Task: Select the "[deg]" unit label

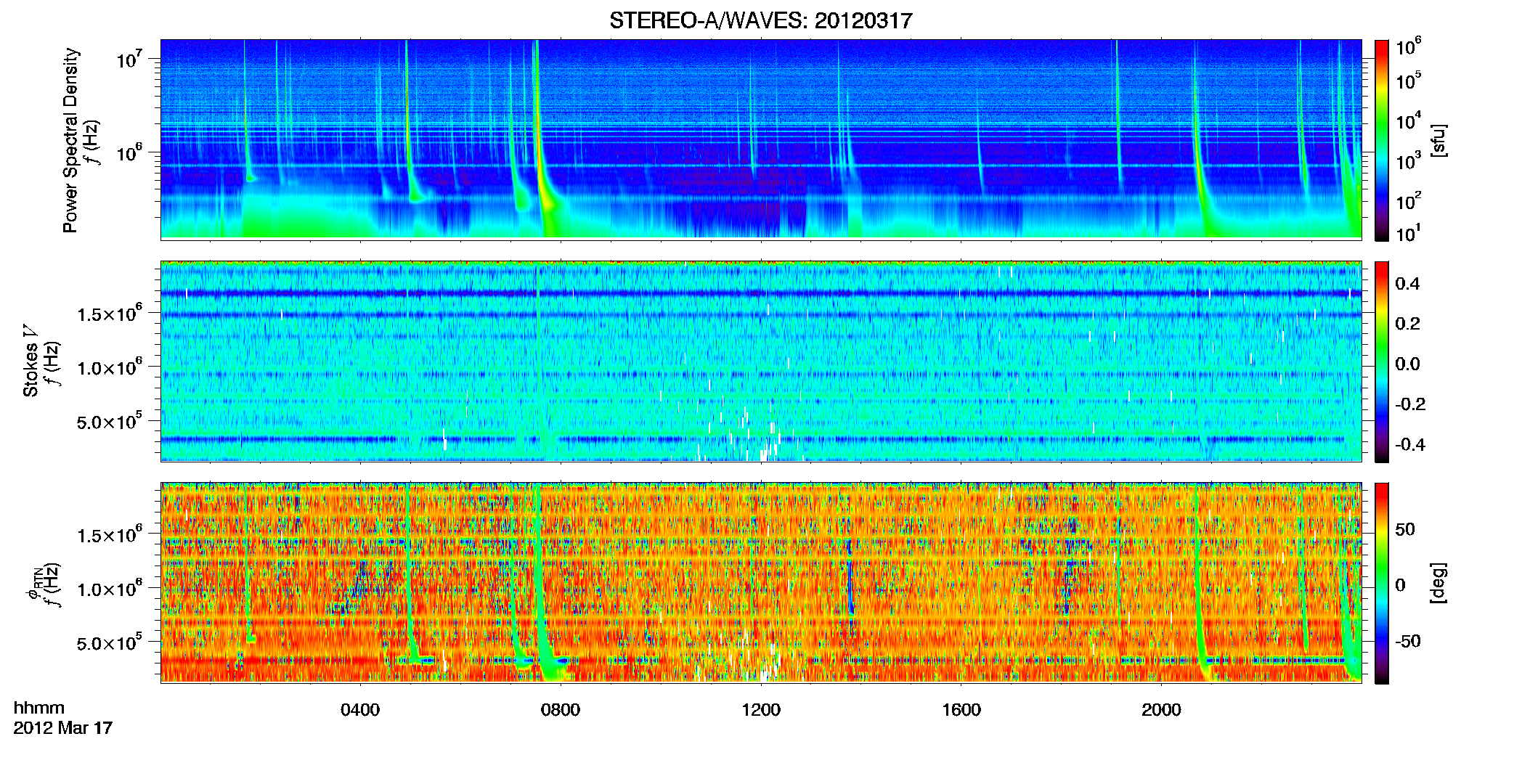Action: (1438, 583)
